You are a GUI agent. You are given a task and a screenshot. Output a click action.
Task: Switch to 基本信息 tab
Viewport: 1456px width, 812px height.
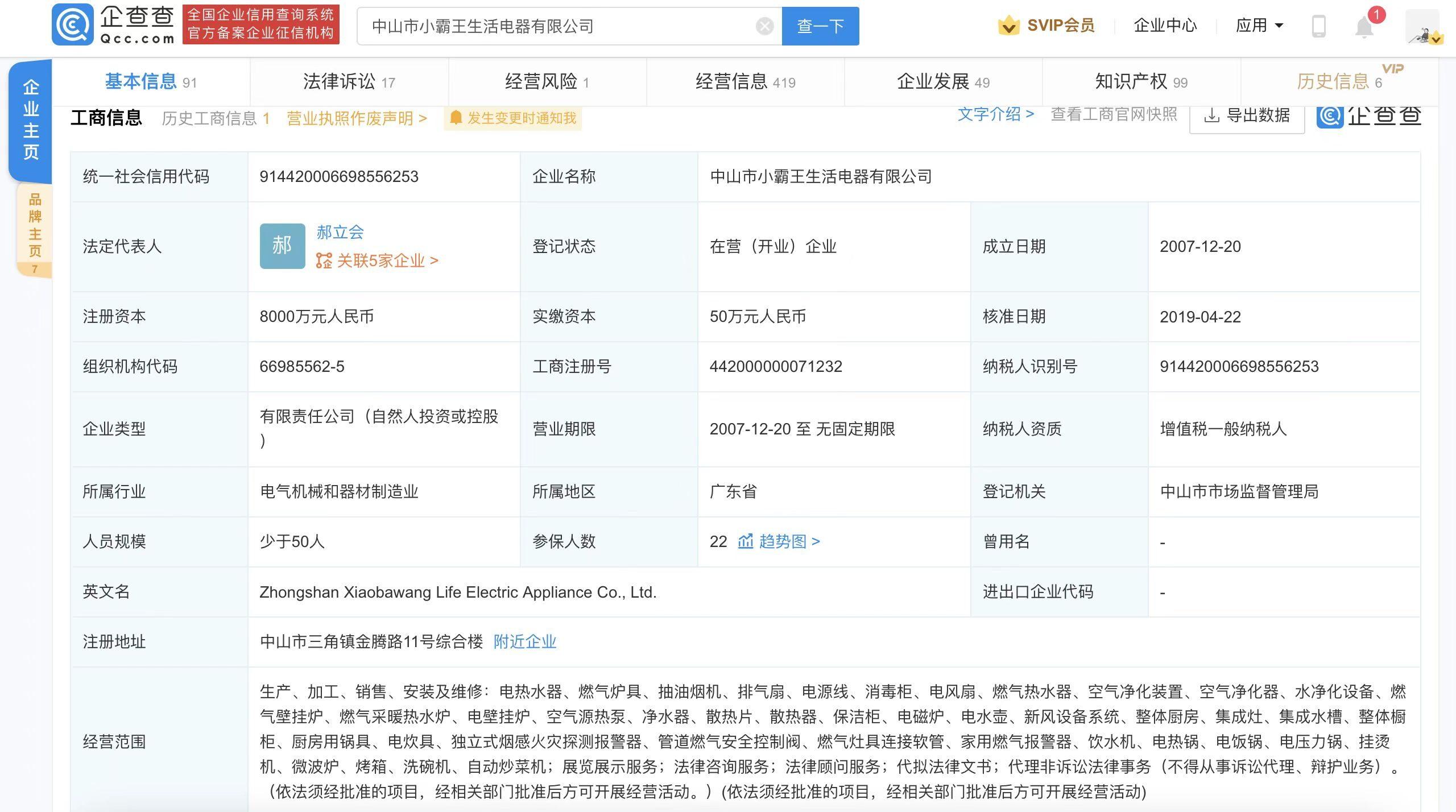(x=151, y=82)
